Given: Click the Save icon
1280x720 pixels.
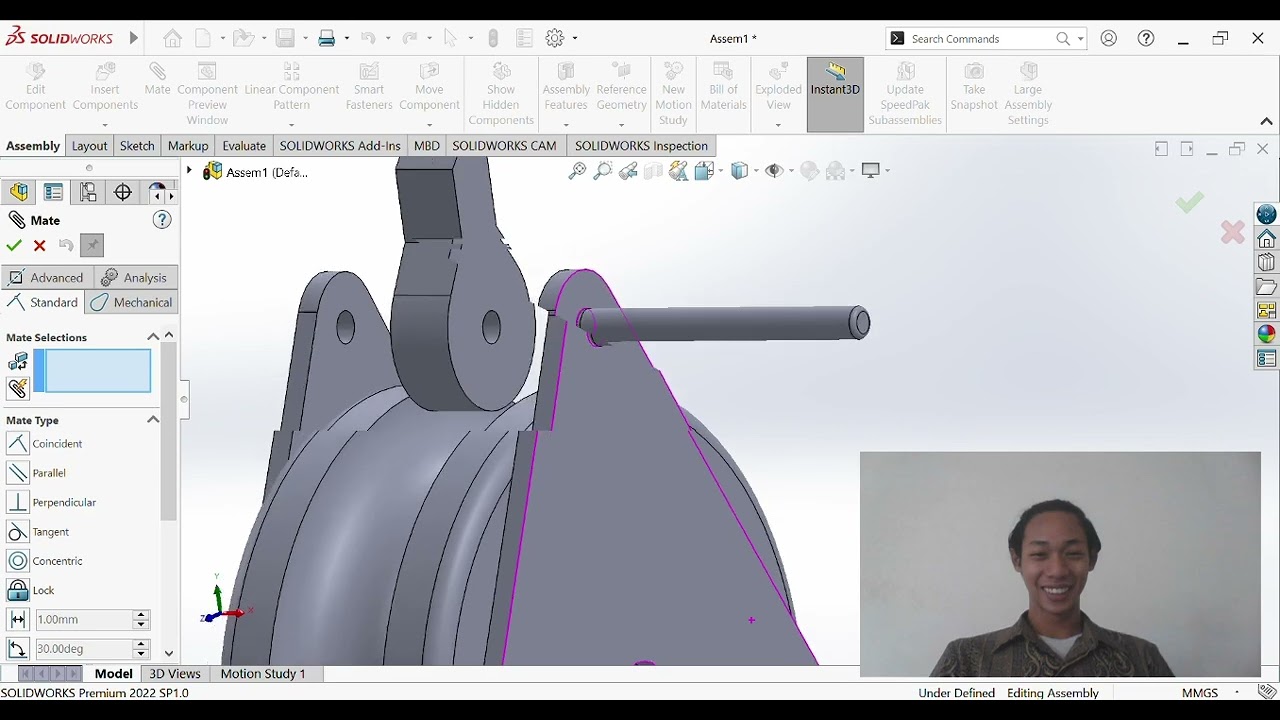Looking at the screenshot, I should pos(286,38).
